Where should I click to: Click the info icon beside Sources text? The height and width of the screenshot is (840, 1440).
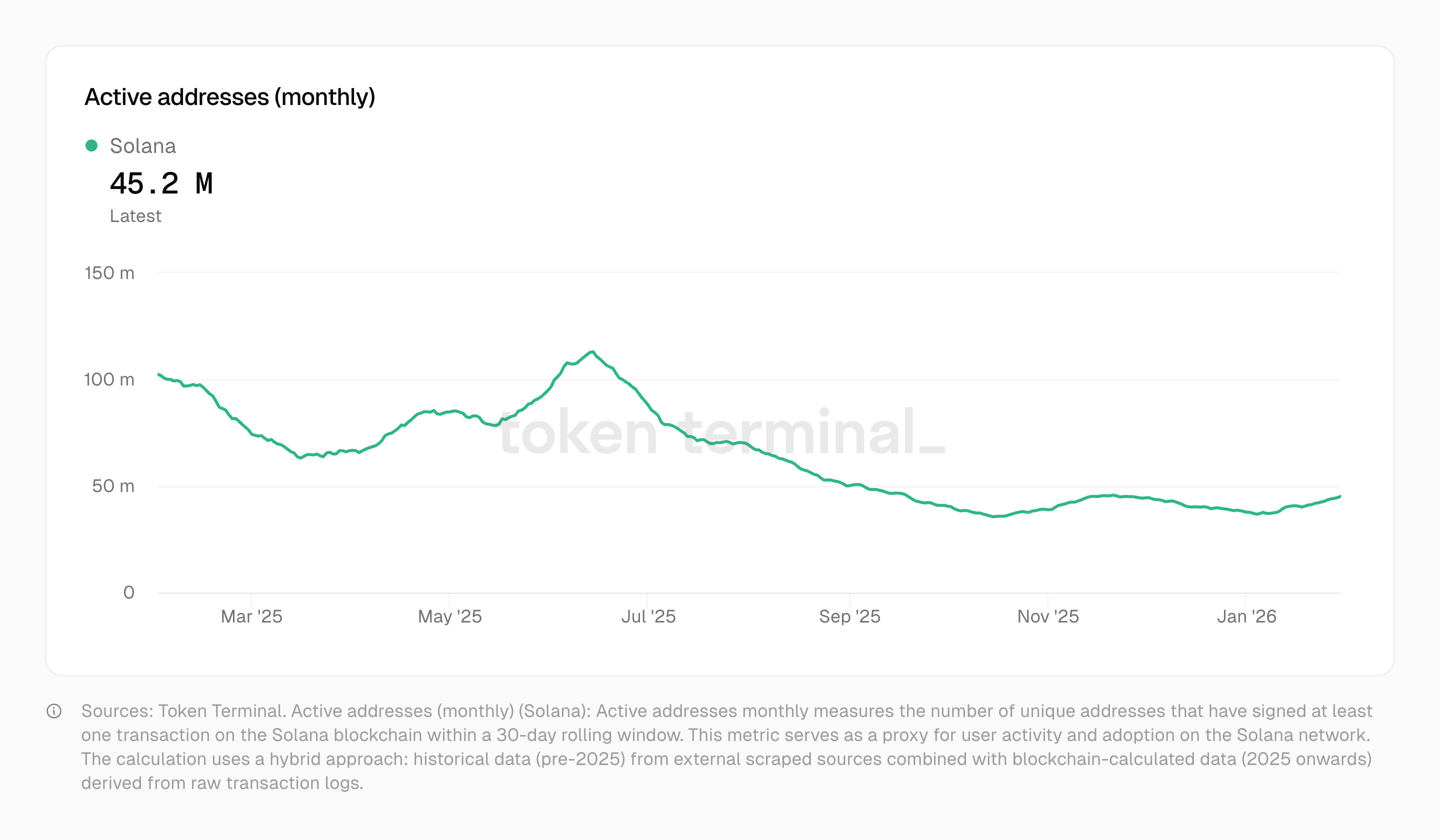(53, 711)
